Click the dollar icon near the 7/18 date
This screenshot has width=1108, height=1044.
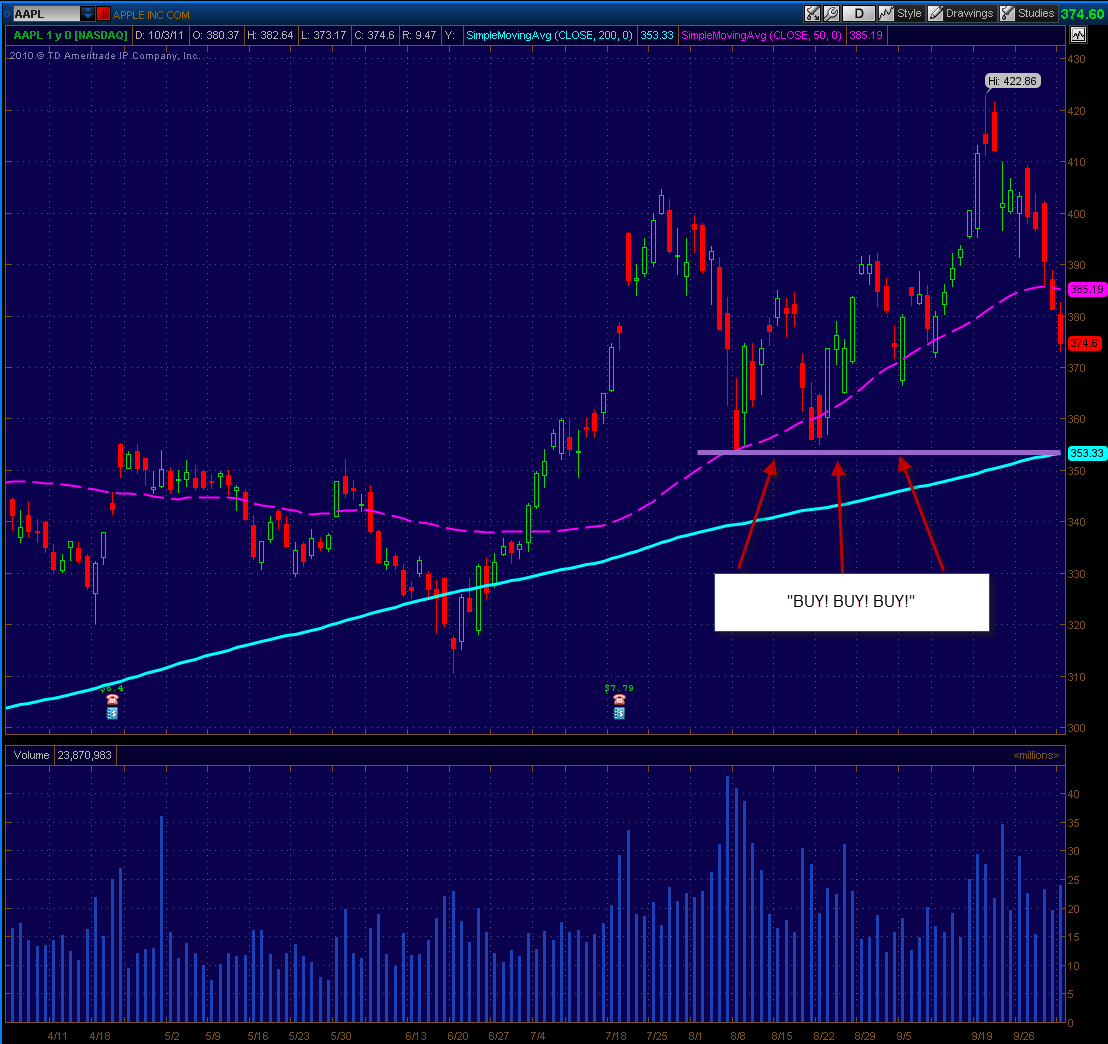coord(619,713)
